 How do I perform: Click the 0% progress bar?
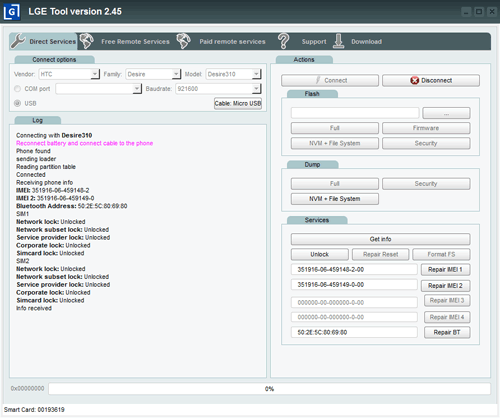tap(269, 389)
